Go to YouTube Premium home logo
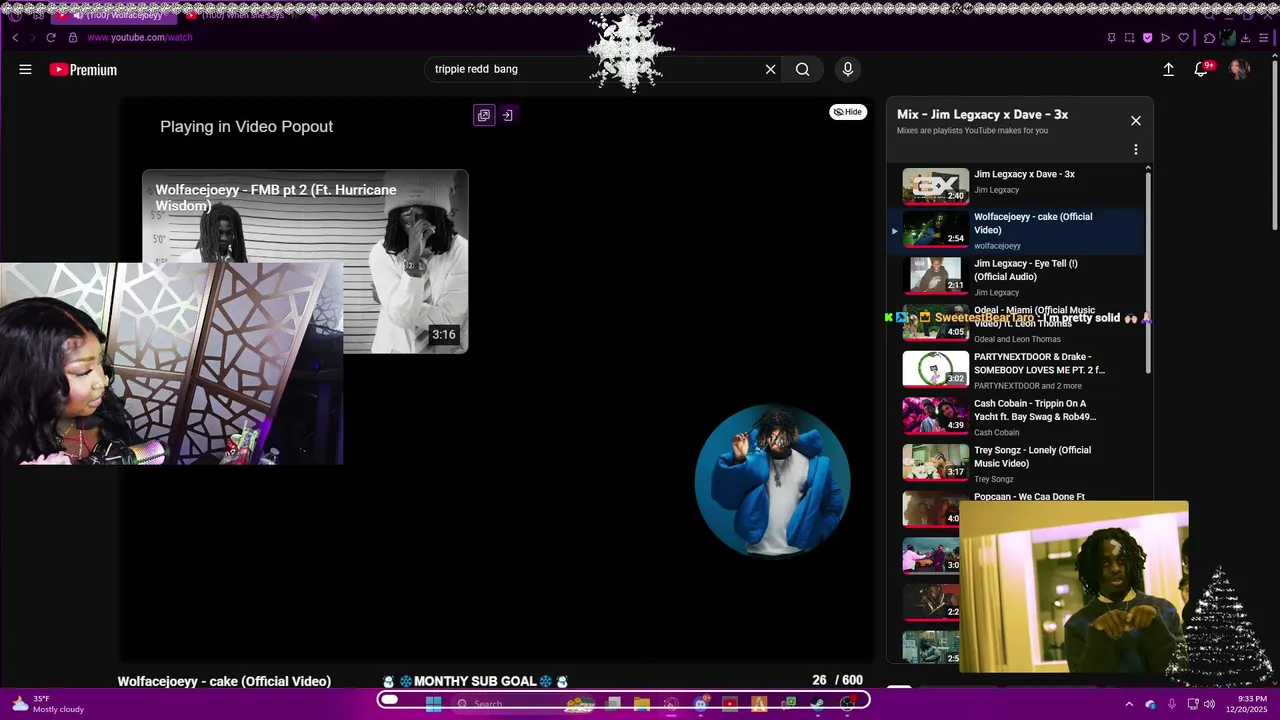 coord(83,69)
